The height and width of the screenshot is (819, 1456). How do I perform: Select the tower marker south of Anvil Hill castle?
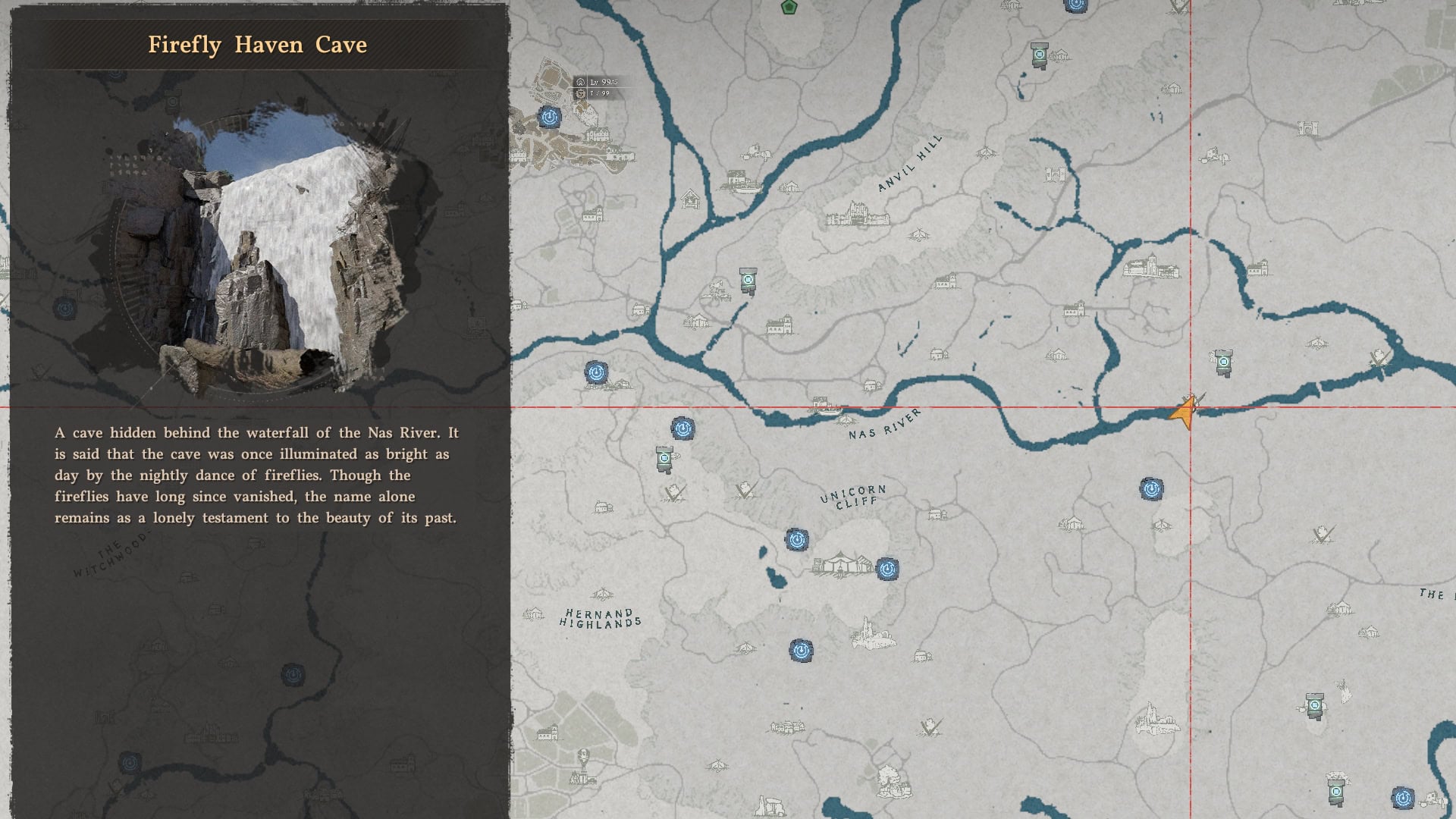[x=748, y=280]
